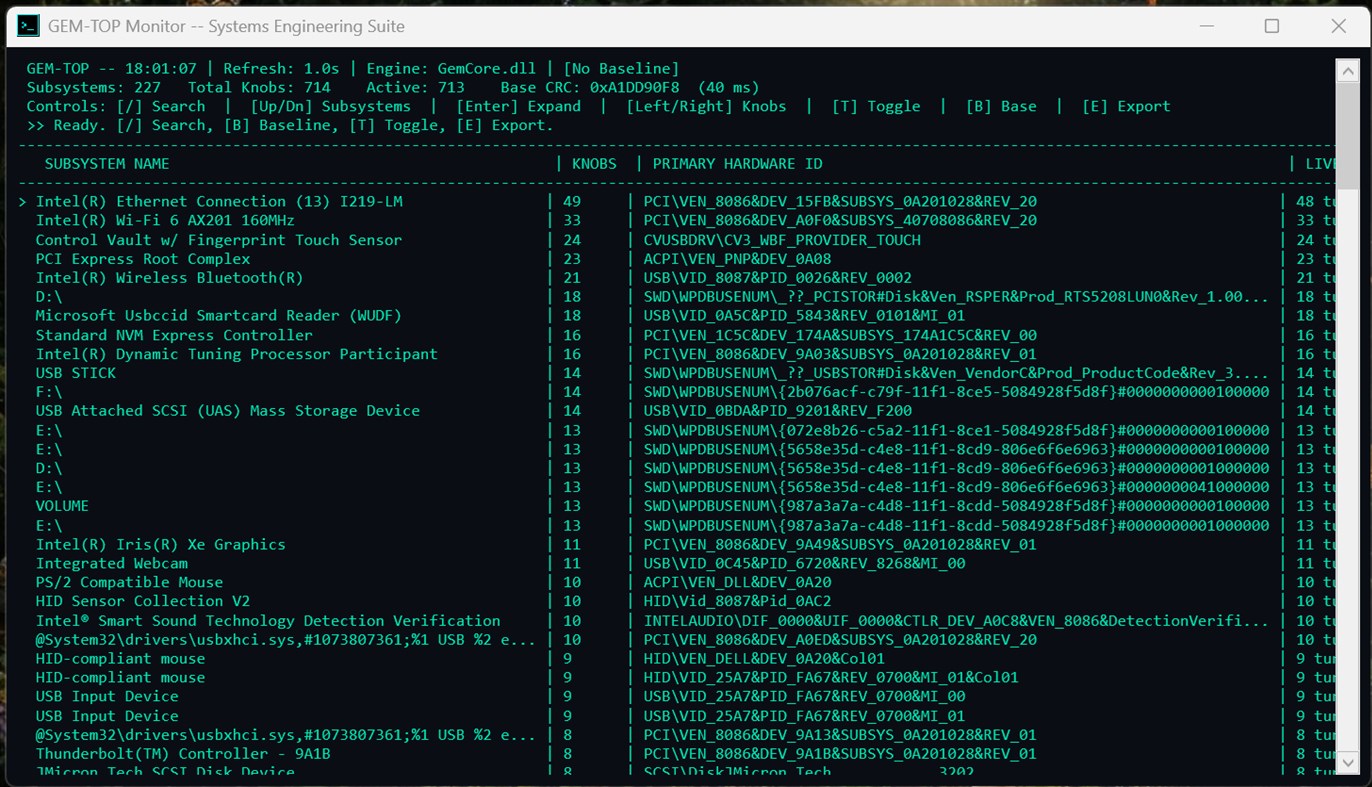Screen dimensions: 1372x787
Task: Click the SUBSYSTEM NAME column header
Action: pos(107,164)
